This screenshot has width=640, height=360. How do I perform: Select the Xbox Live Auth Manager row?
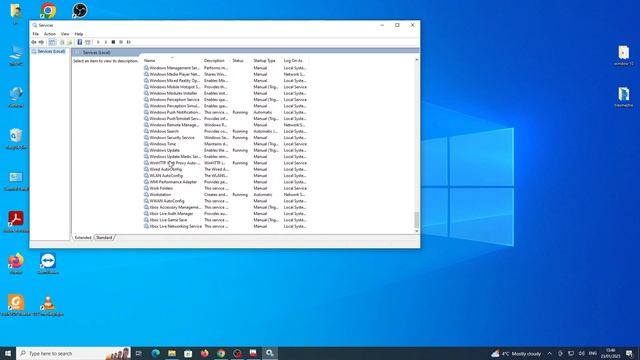click(225, 213)
